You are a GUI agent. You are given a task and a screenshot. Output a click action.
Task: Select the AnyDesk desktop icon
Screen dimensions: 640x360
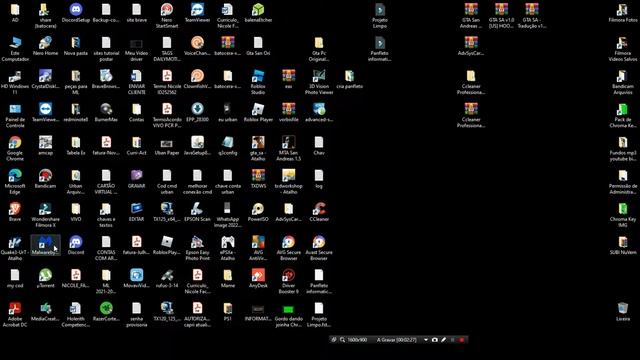258,278
